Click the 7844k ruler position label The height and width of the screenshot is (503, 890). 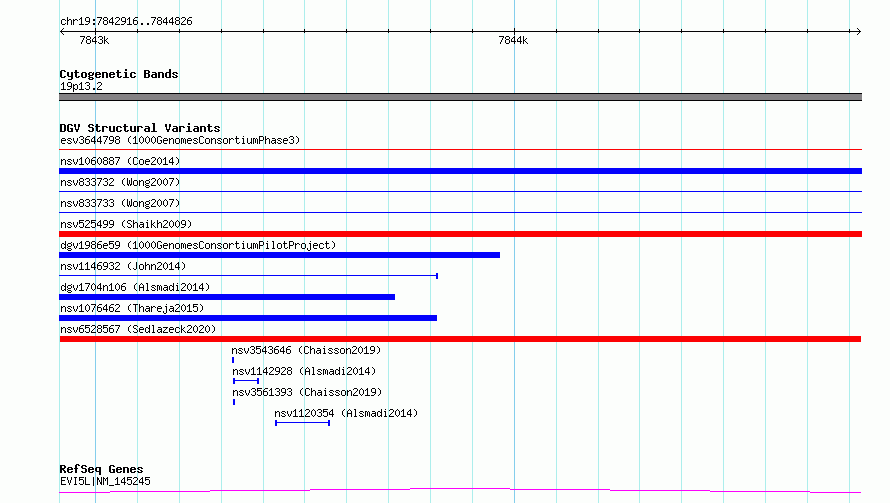[x=513, y=40]
